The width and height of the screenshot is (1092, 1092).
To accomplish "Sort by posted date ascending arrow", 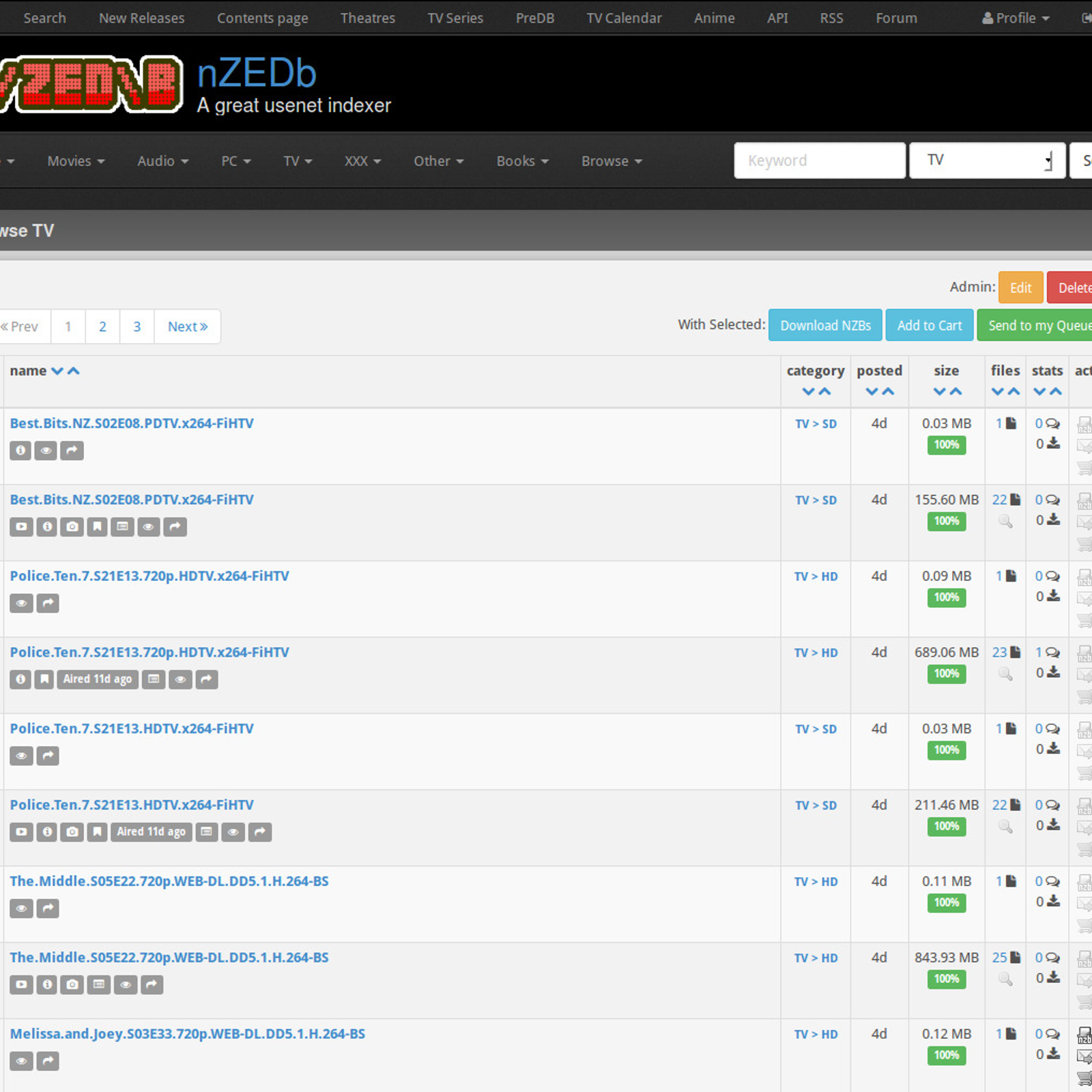I will pyautogui.click(x=888, y=392).
